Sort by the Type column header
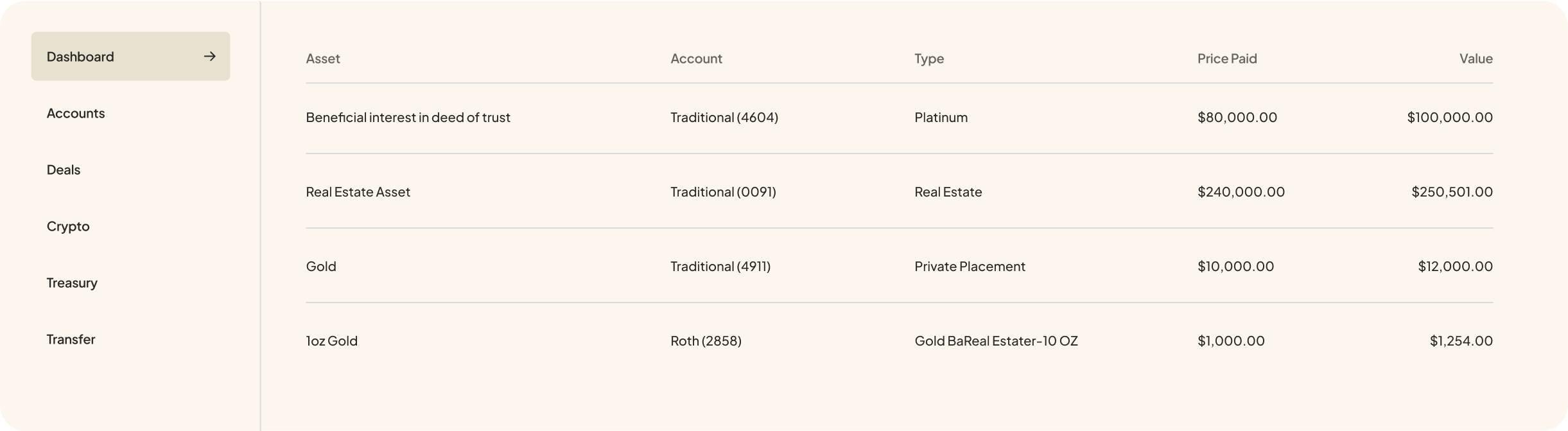This screenshot has height=431, width=1568. pyautogui.click(x=928, y=58)
